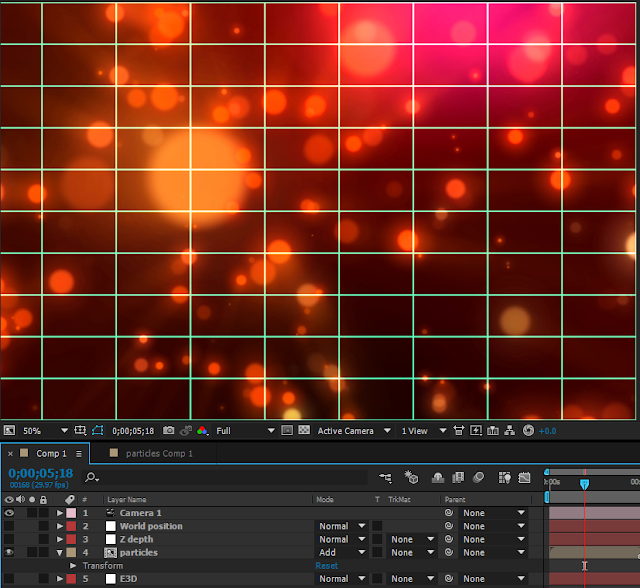Click the composition mini-flowchart icon
The height and width of the screenshot is (588, 640).
pos(385,478)
